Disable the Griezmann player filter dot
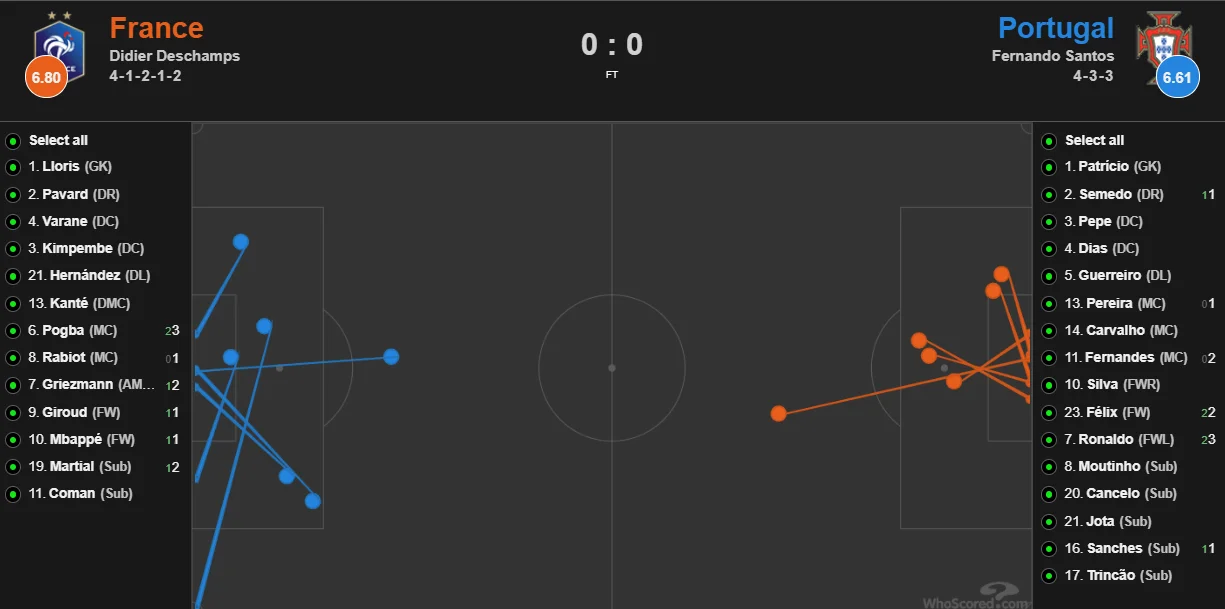 [x=13, y=385]
